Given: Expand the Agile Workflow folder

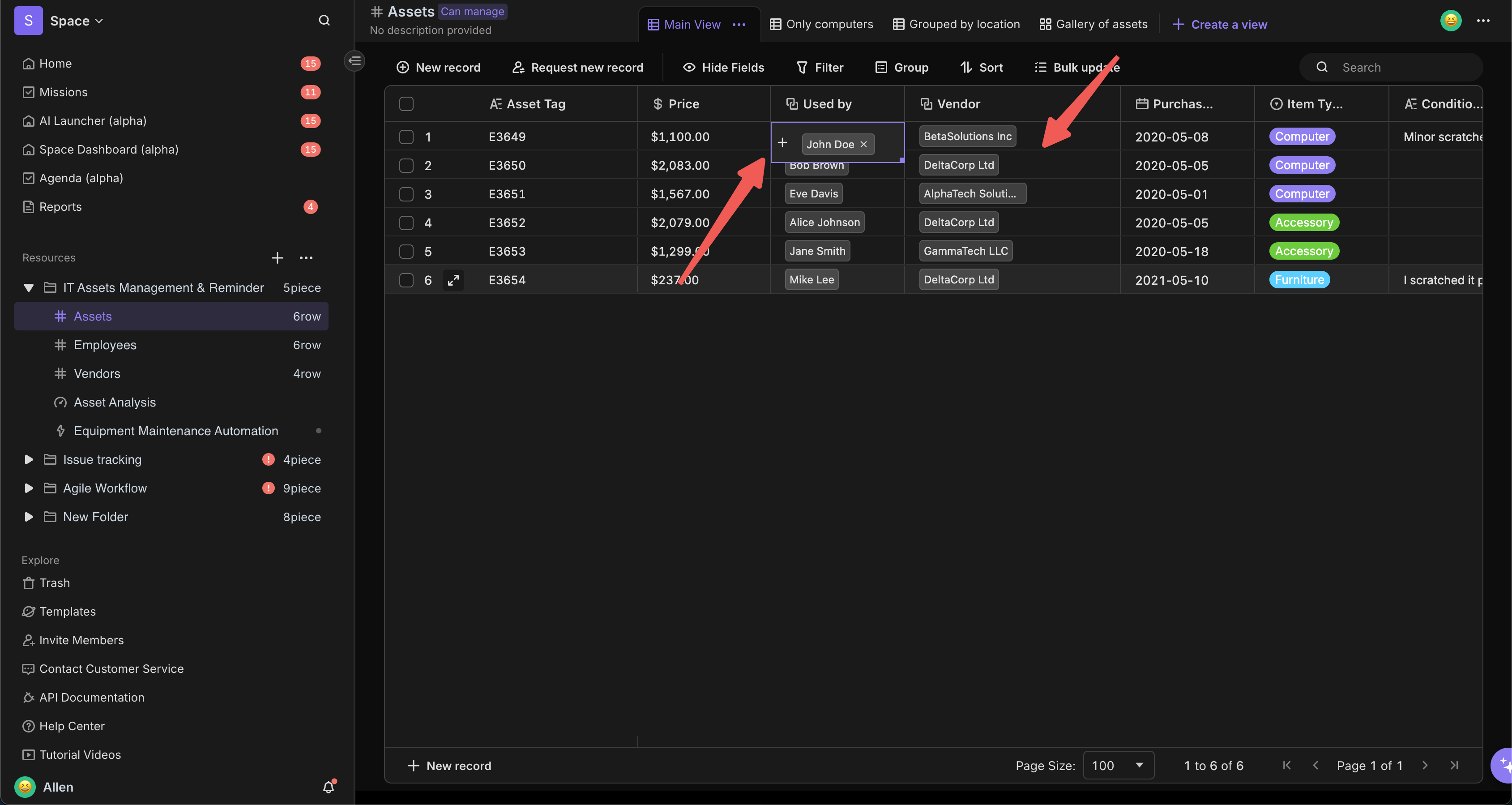Looking at the screenshot, I should [x=28, y=488].
